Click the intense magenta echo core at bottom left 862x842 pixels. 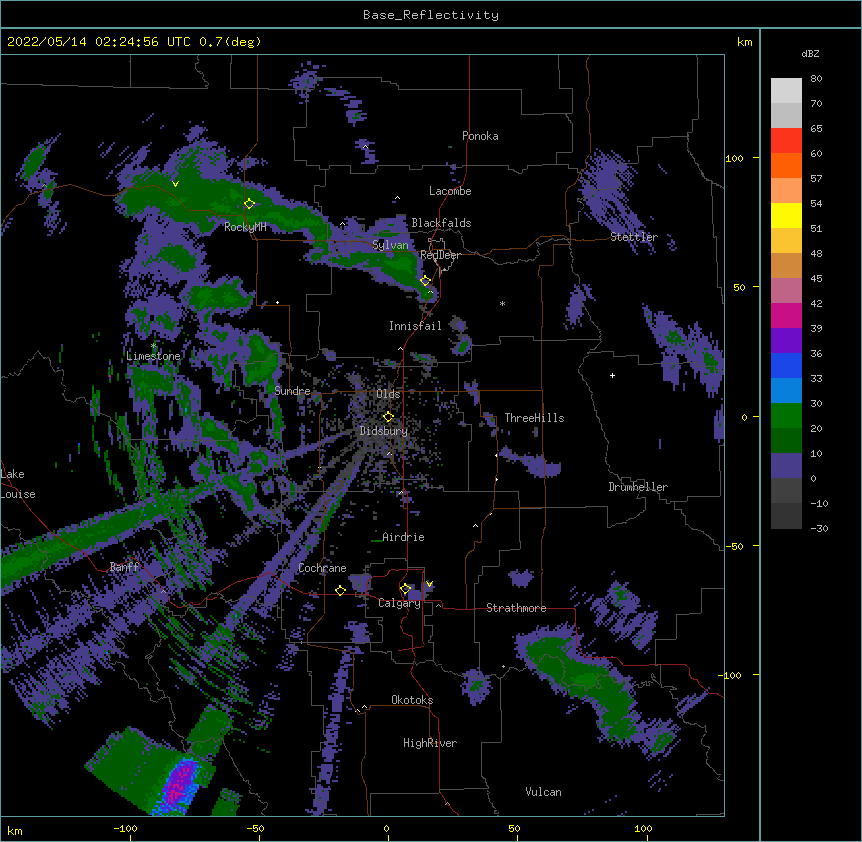[x=179, y=786]
